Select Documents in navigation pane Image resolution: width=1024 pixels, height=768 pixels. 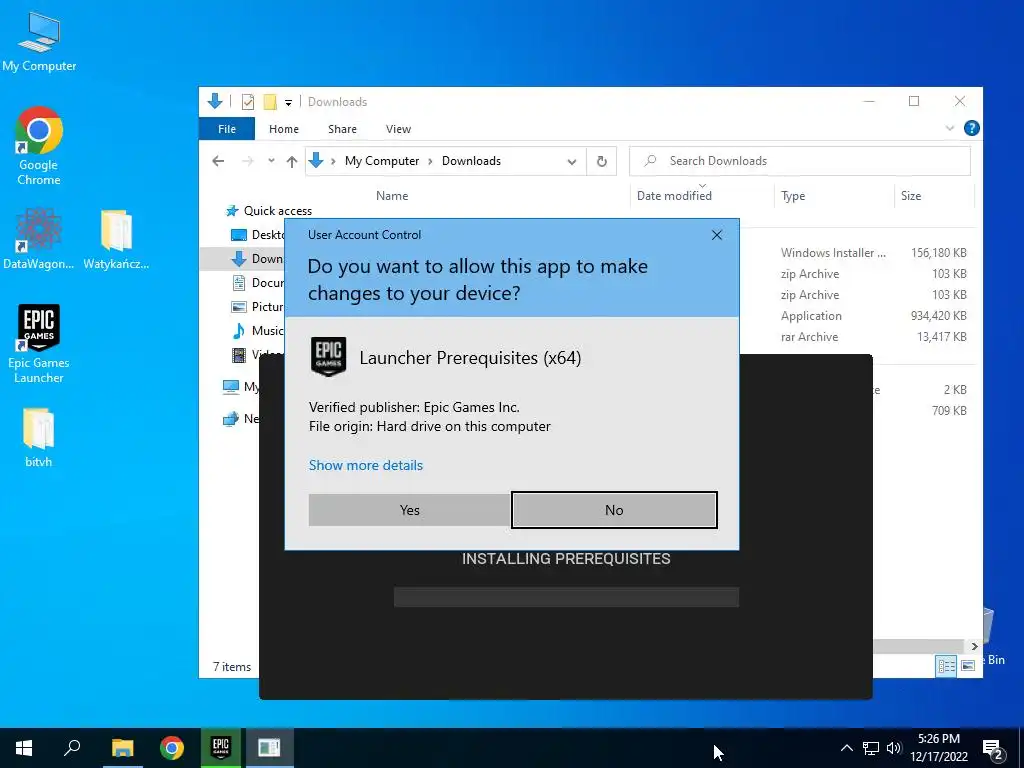(258, 282)
